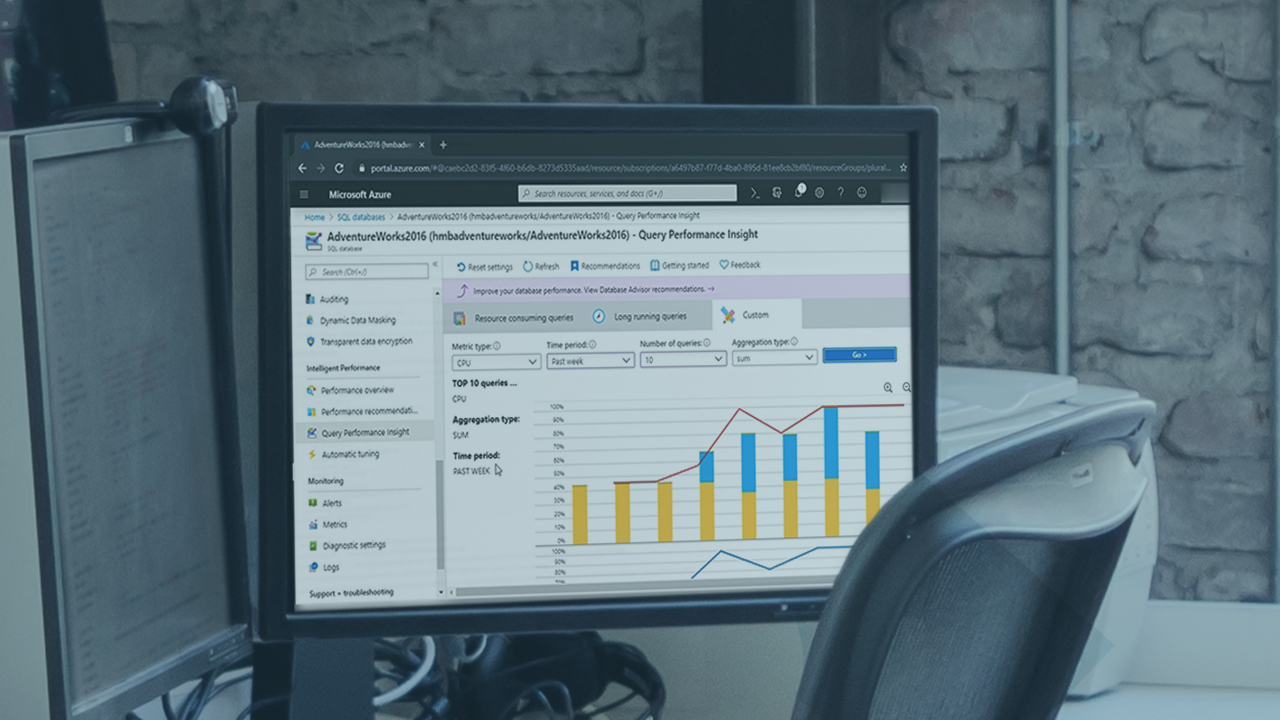The width and height of the screenshot is (1280, 720).
Task: Click the smiley feedback icon in top bar
Action: [x=862, y=192]
